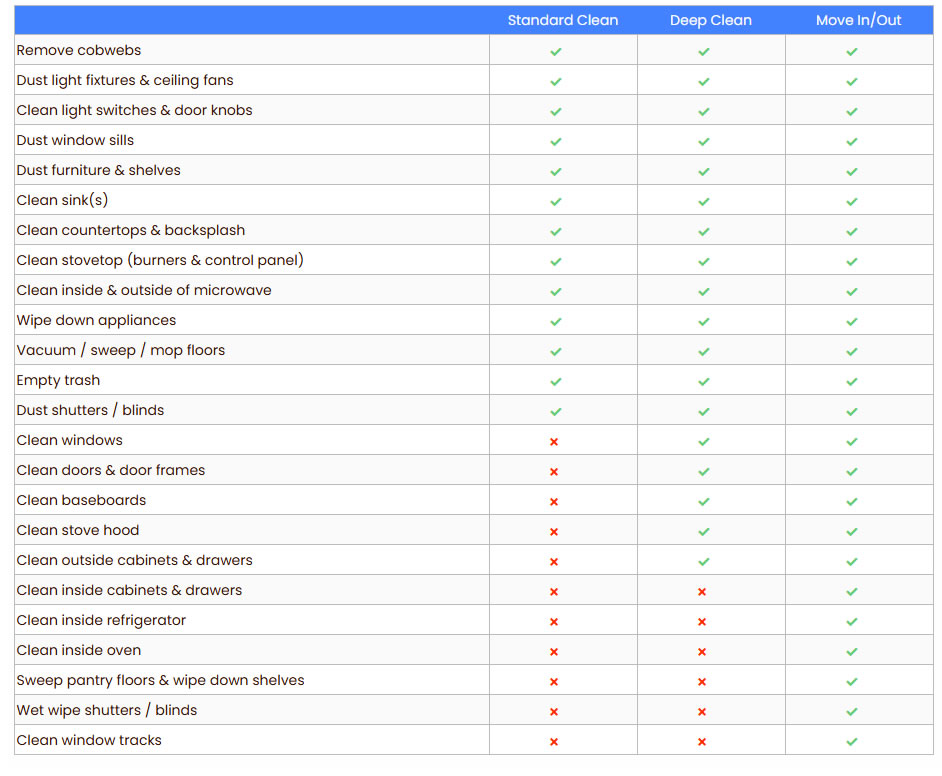Click the red X for Standard Clean windows
This screenshot has height=776, width=942.
554,441
